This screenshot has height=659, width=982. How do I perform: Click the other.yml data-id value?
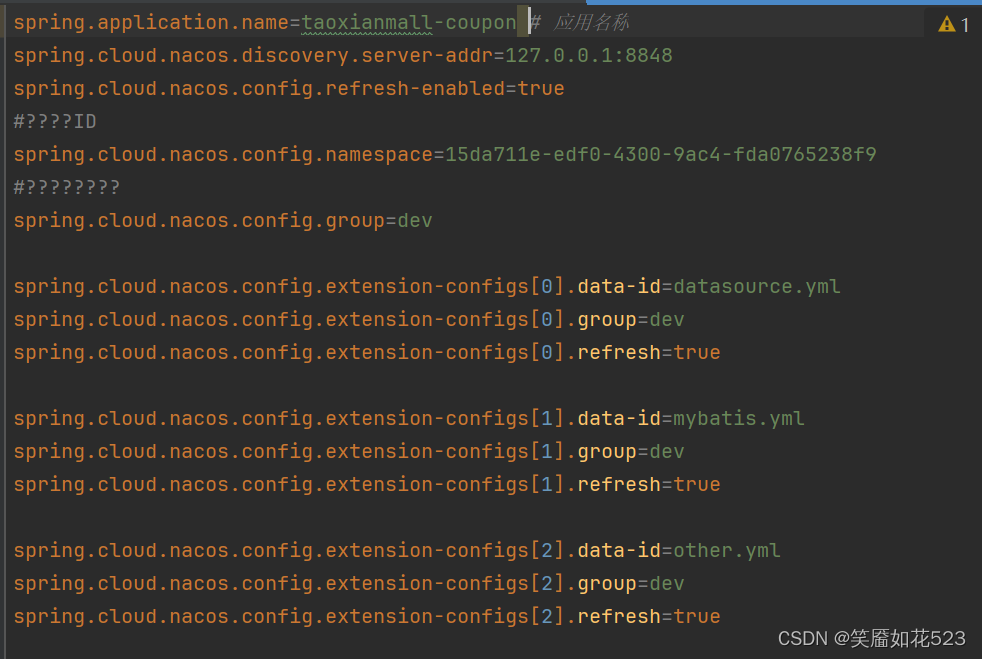click(x=727, y=550)
